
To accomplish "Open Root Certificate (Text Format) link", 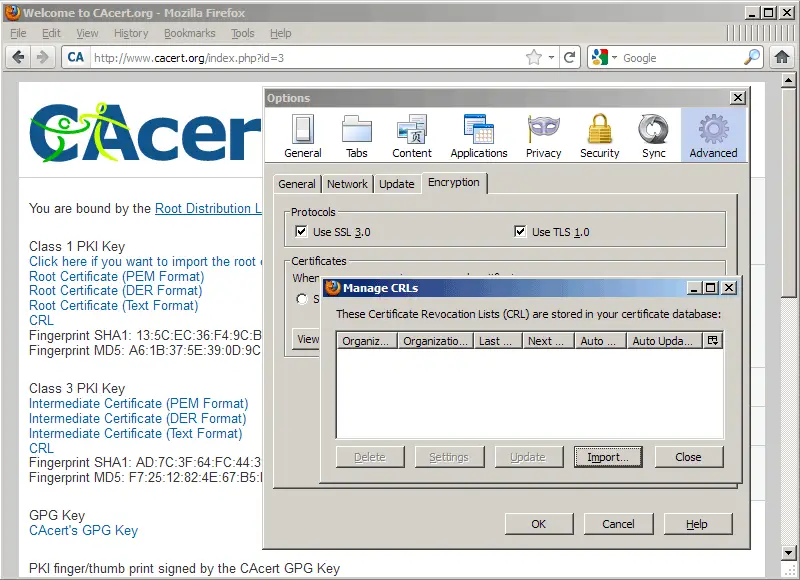I will point(114,306).
